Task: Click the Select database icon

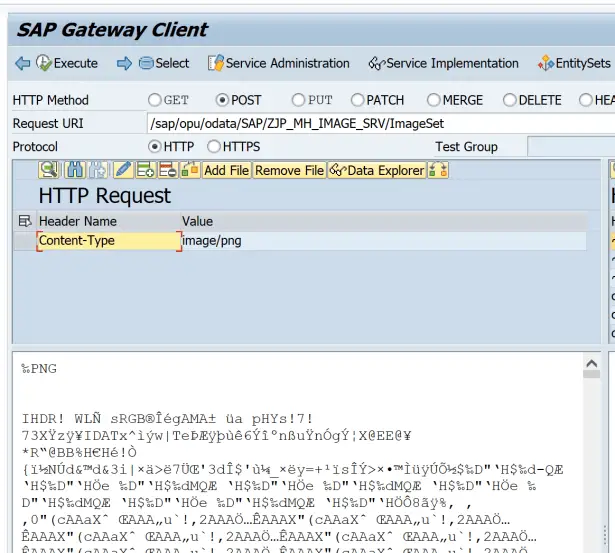Action: tap(146, 63)
